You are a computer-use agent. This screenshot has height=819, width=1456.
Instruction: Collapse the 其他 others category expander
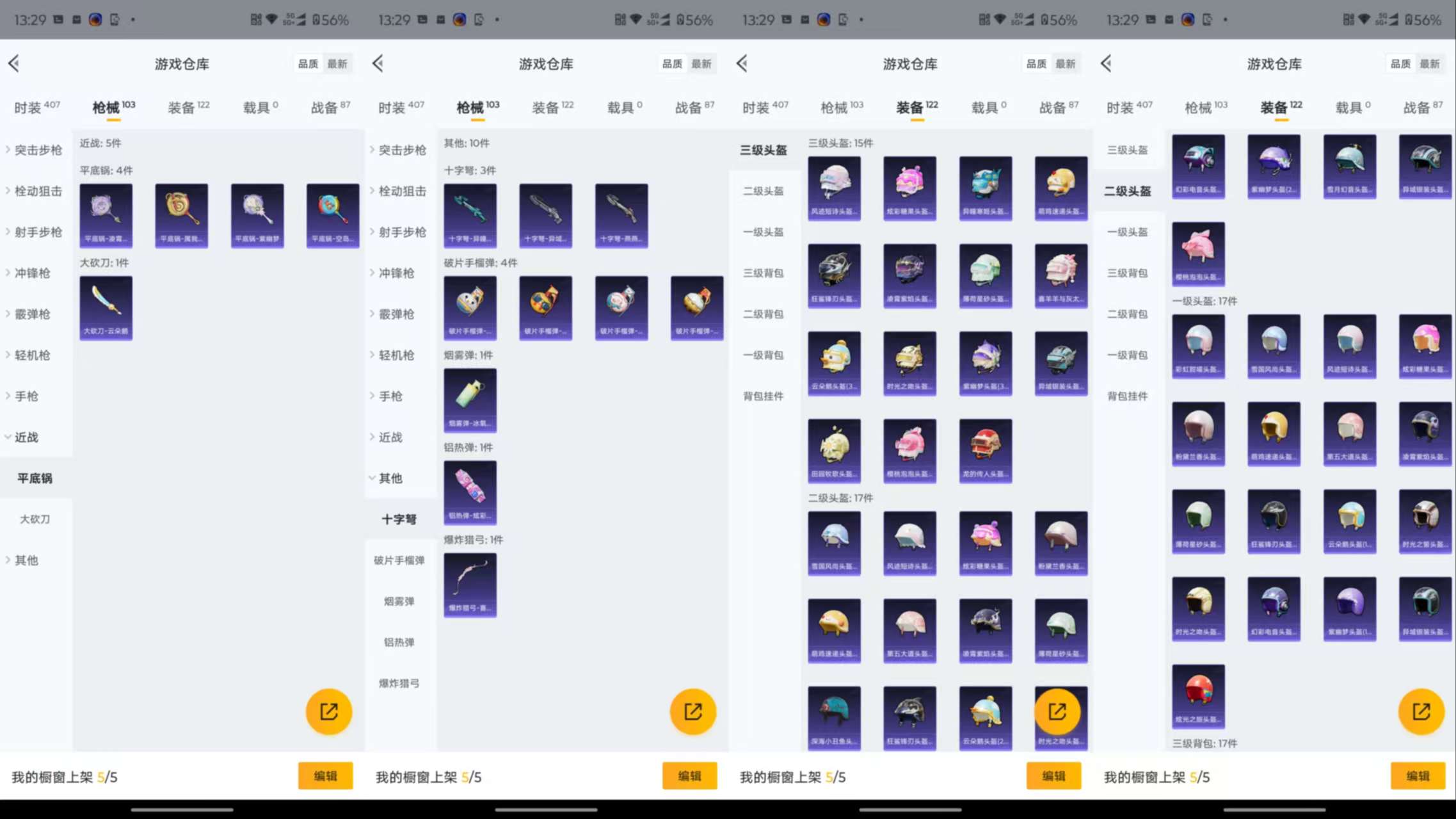(x=390, y=478)
